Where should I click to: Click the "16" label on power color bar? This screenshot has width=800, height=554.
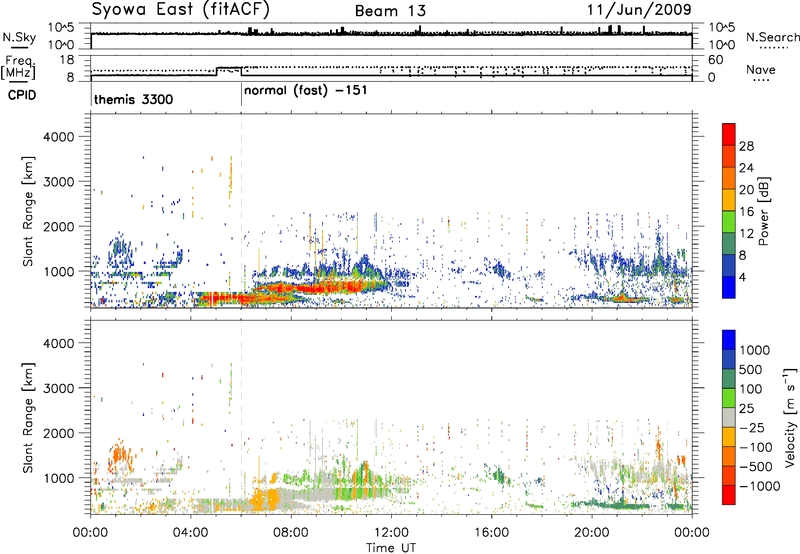[x=746, y=212]
